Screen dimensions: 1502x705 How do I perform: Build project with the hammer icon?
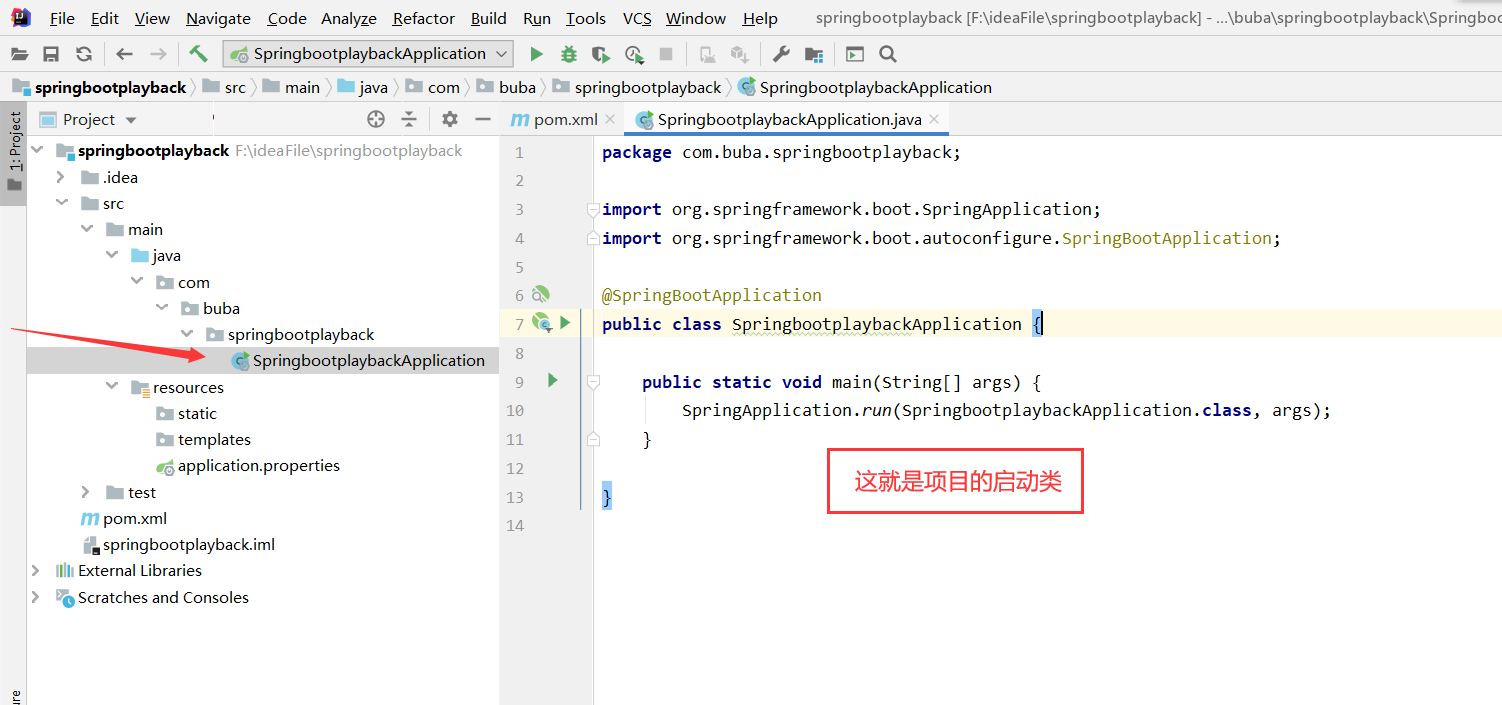[x=198, y=54]
